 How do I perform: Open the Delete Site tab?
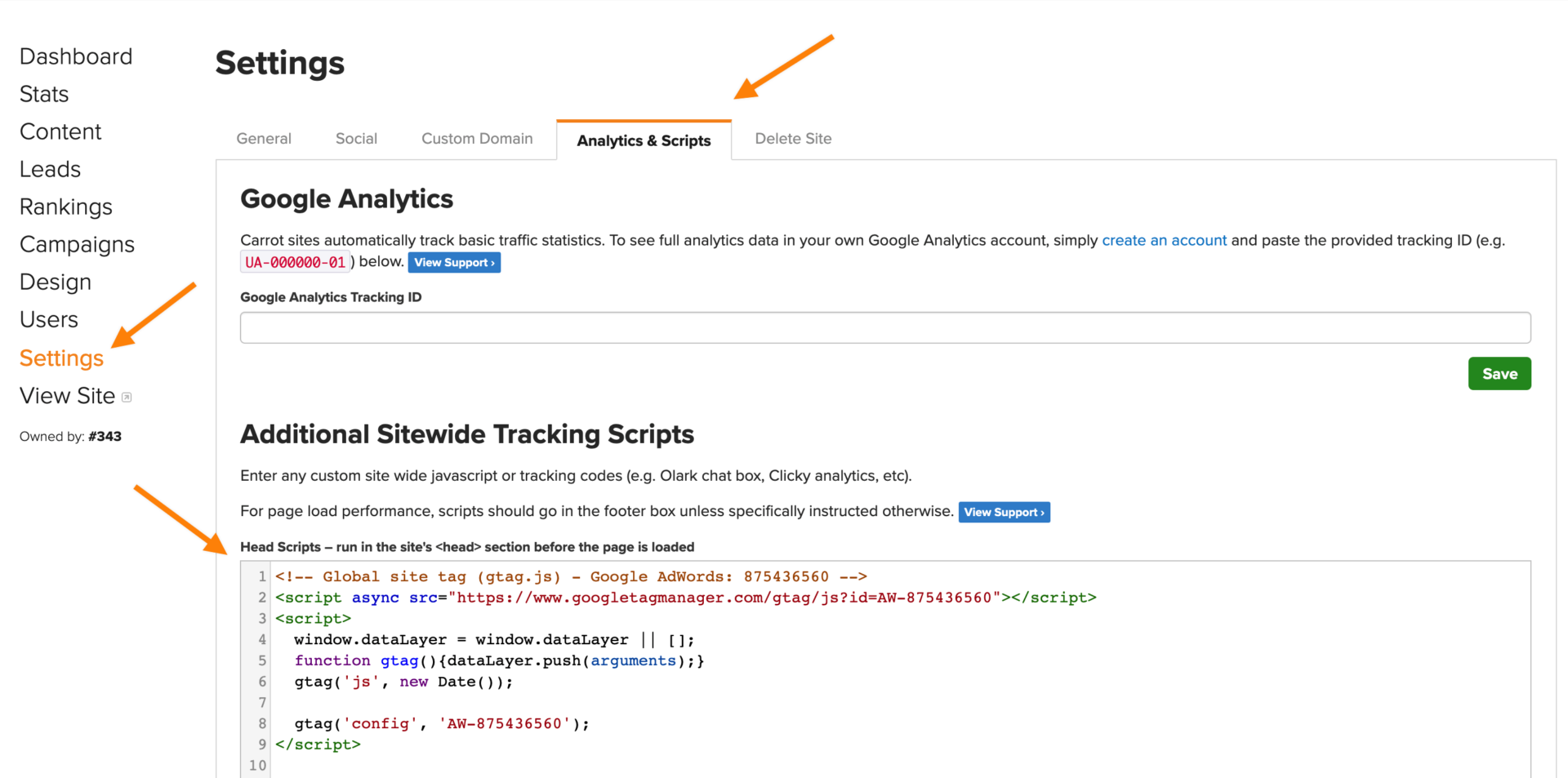[793, 139]
